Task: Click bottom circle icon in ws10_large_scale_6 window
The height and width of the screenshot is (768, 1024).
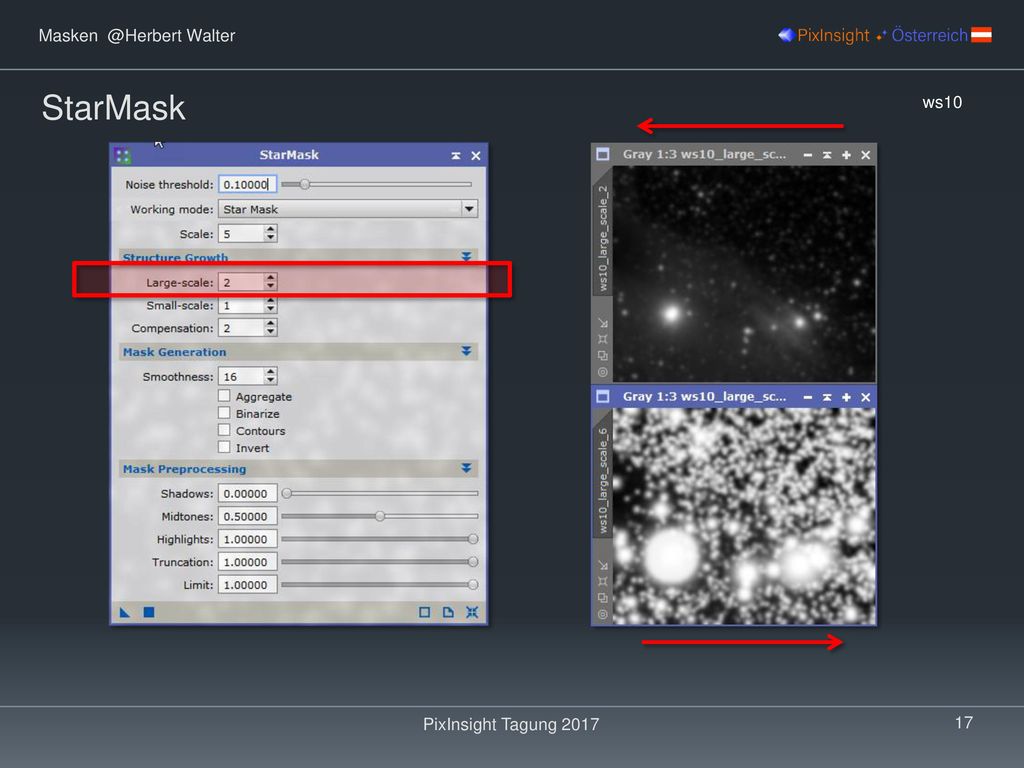Action: coord(603,615)
